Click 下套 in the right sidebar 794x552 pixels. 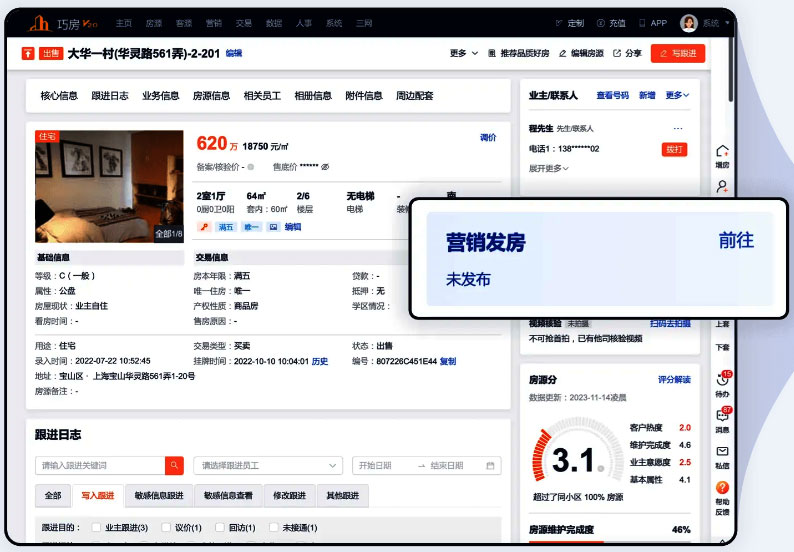coord(722,347)
